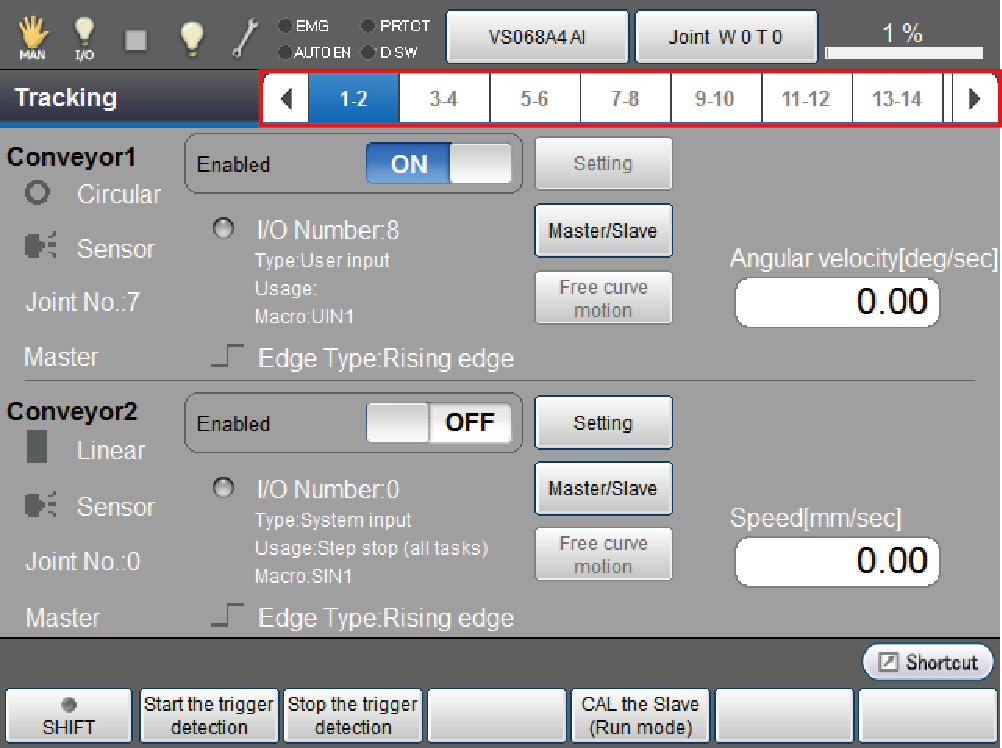
Task: Open the VS068A4 AI robot selector
Action: click(x=537, y=37)
